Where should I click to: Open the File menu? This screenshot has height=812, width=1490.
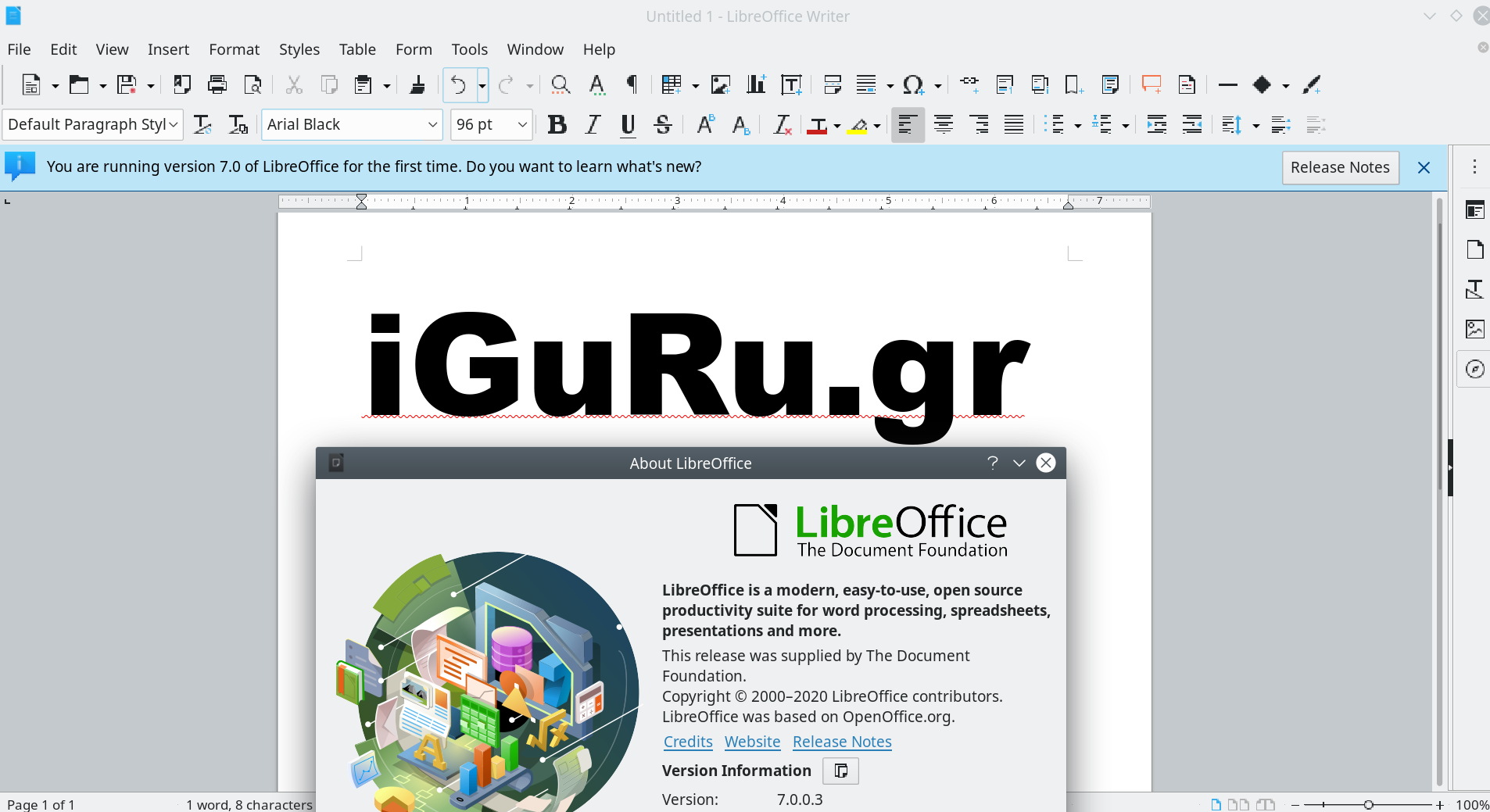20,49
